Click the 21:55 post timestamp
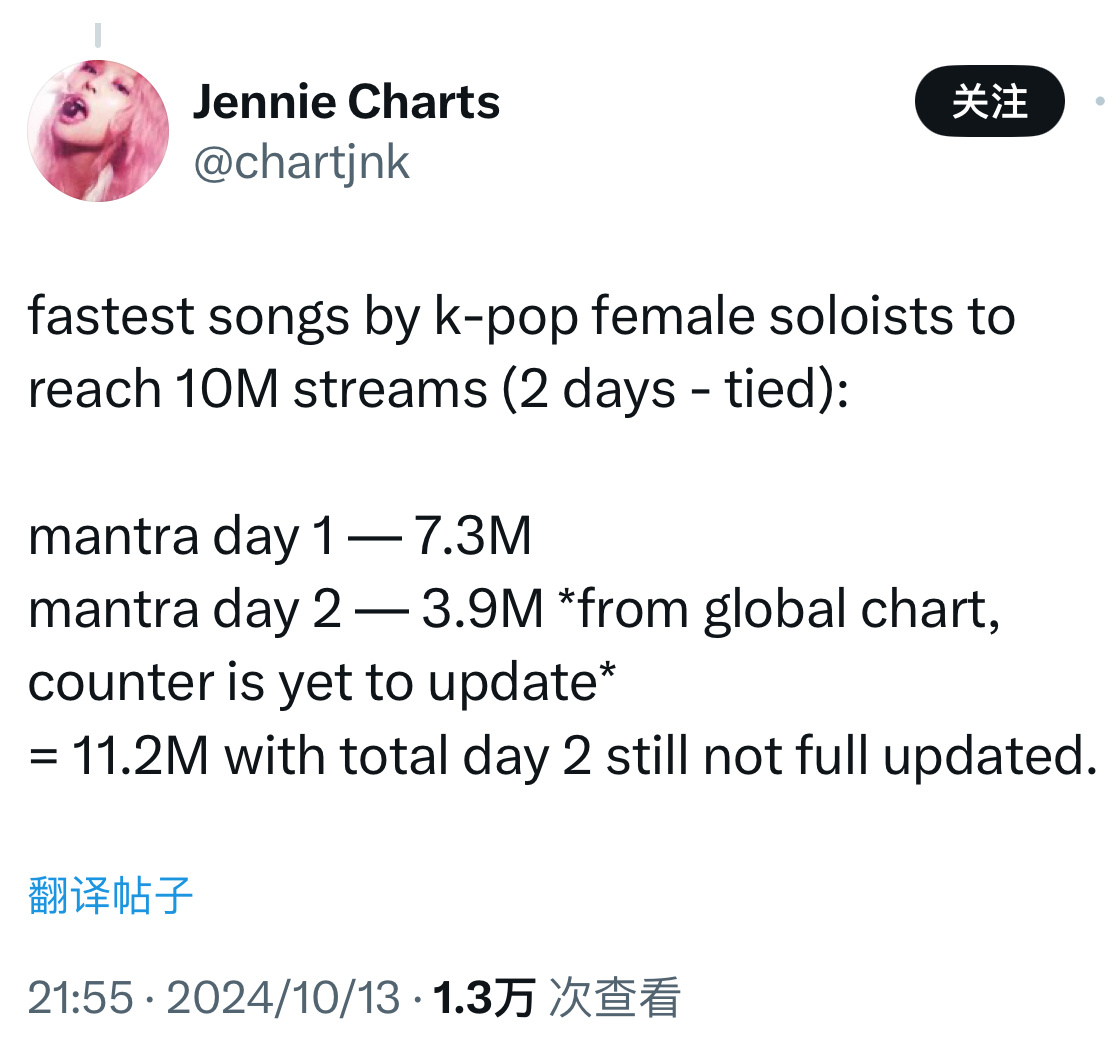 pyautogui.click(x=80, y=998)
